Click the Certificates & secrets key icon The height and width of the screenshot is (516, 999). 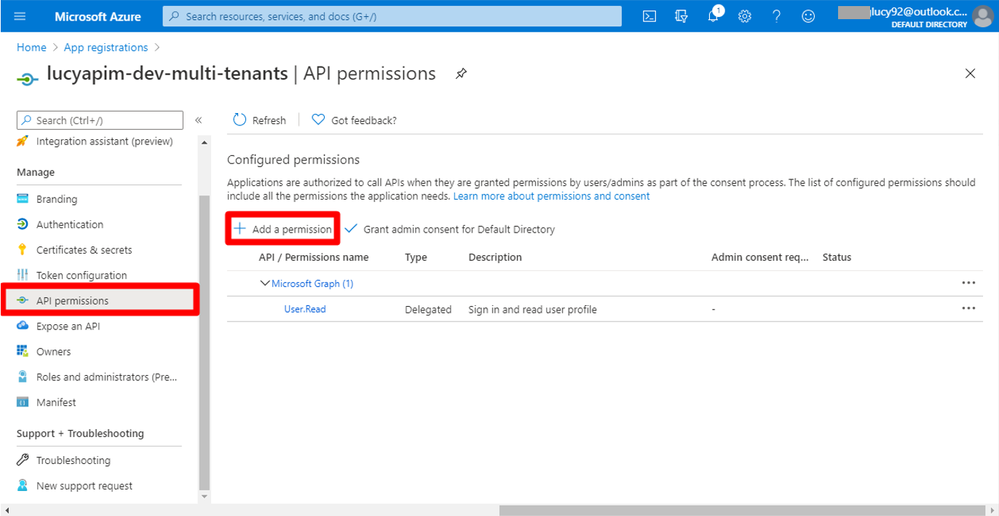coord(22,250)
